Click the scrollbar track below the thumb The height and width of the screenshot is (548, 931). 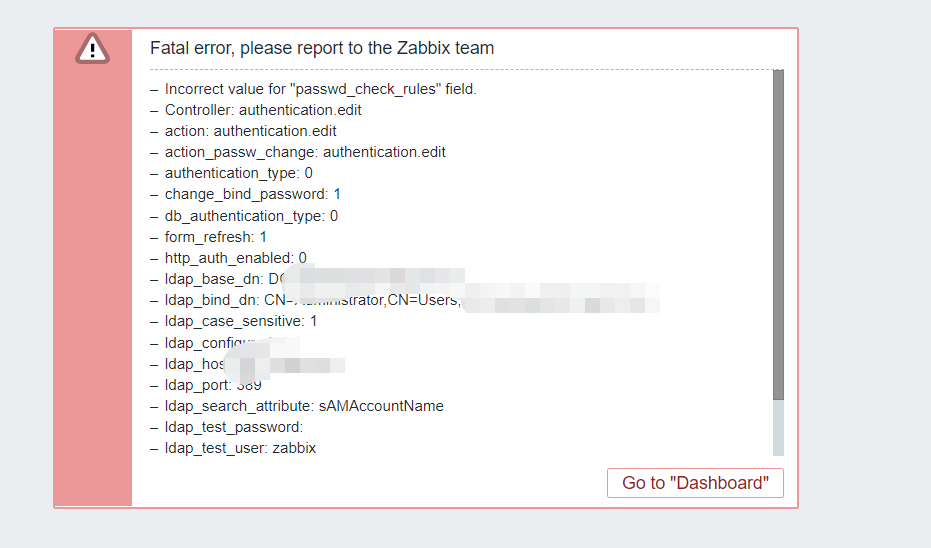click(x=778, y=428)
